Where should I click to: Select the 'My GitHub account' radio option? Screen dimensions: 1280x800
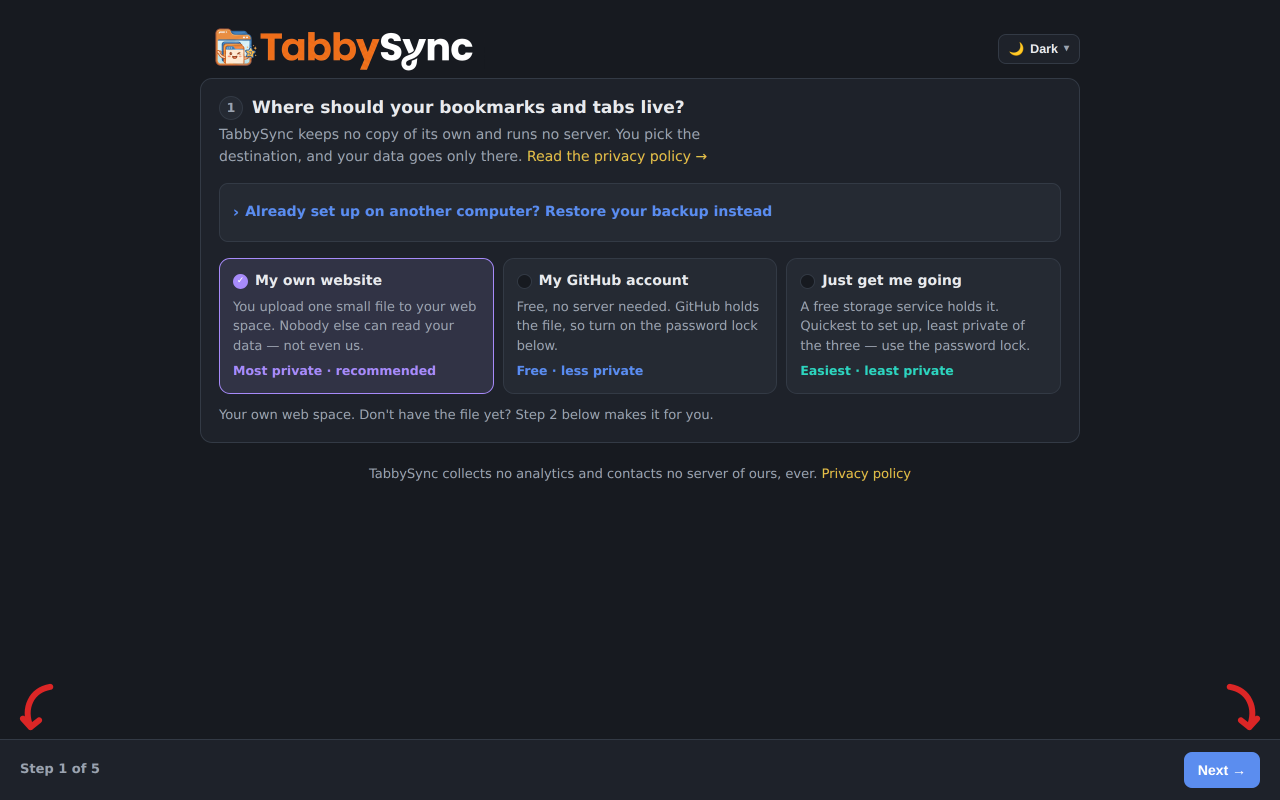(524, 281)
